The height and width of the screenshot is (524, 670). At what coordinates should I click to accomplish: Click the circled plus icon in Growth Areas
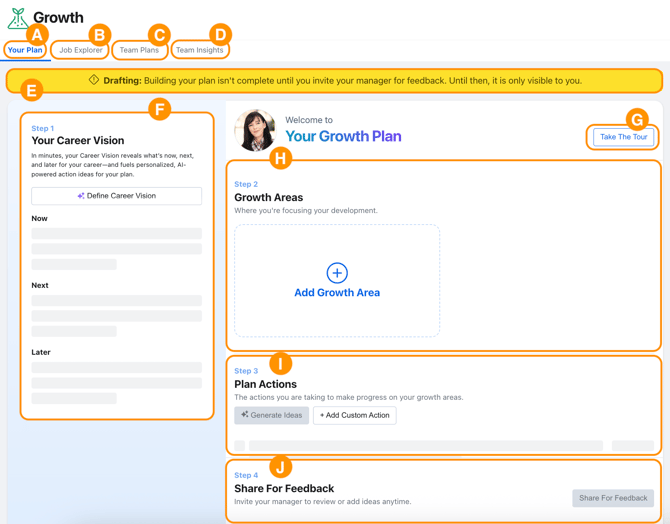coord(337,272)
